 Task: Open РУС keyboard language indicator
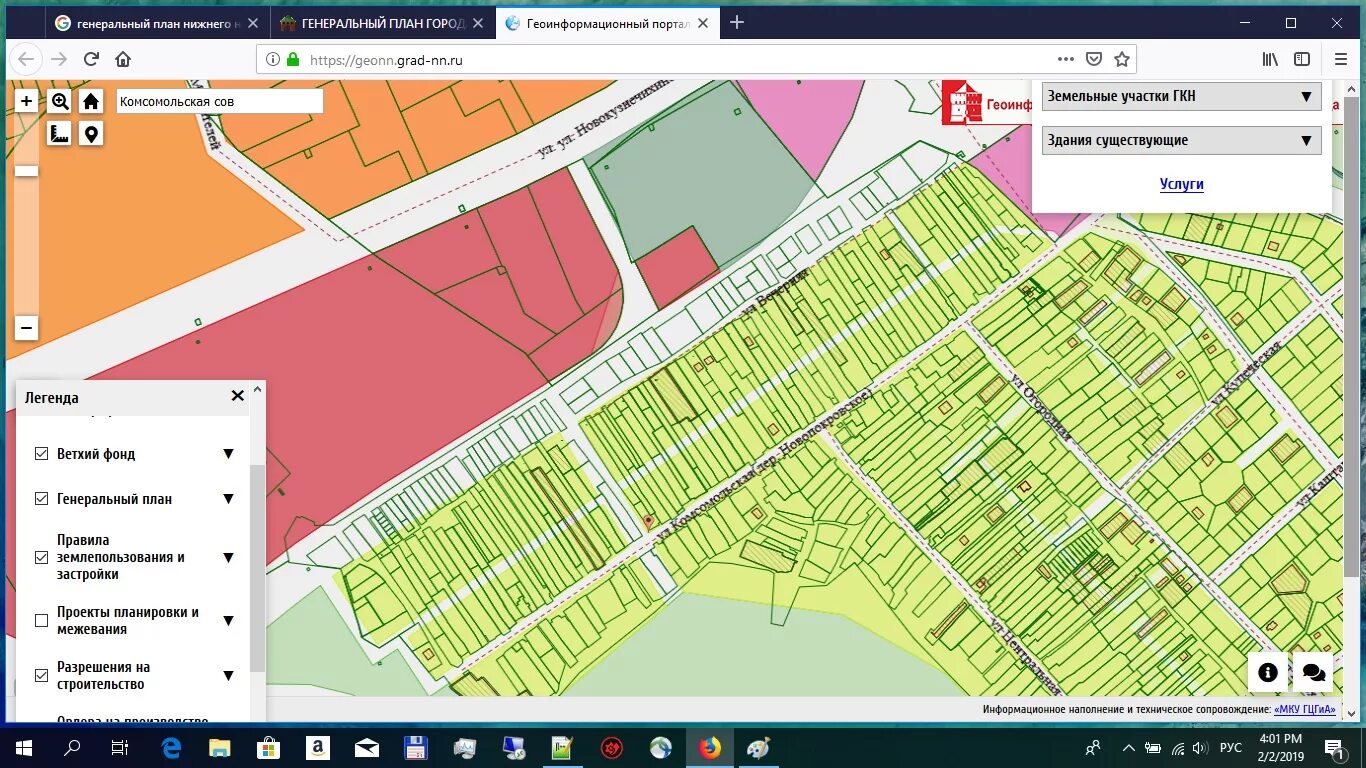(1231, 748)
